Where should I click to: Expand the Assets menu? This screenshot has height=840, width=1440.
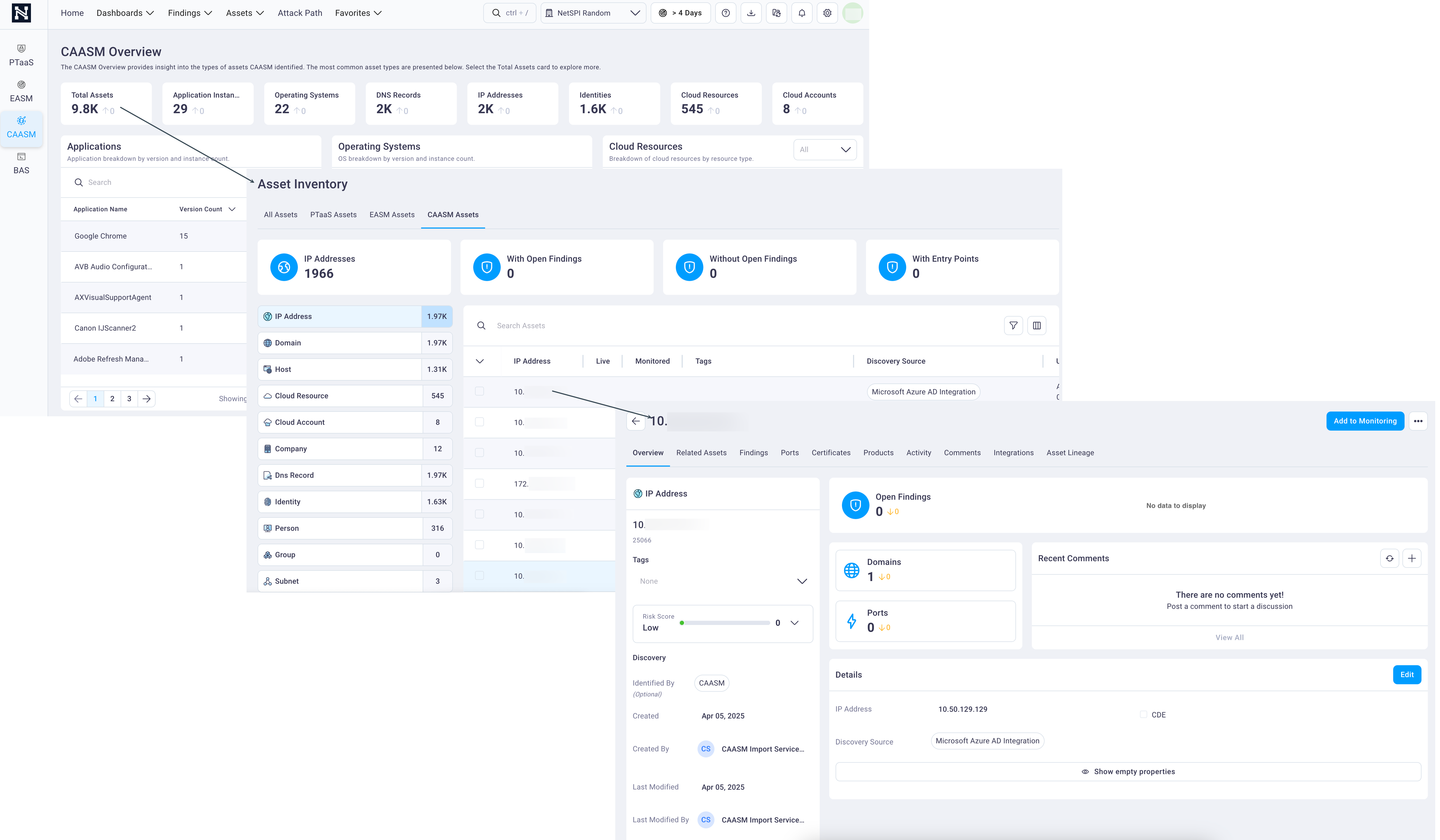(245, 13)
